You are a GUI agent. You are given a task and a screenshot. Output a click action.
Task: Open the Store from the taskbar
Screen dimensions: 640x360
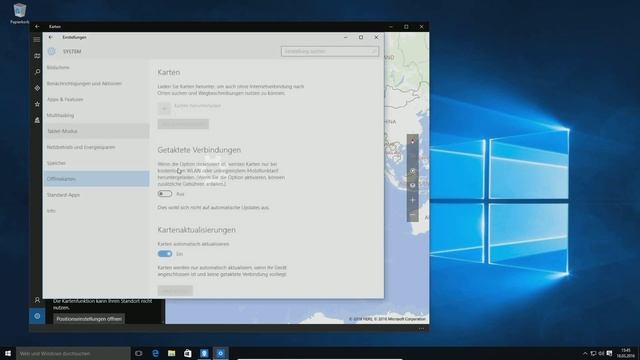[188, 353]
